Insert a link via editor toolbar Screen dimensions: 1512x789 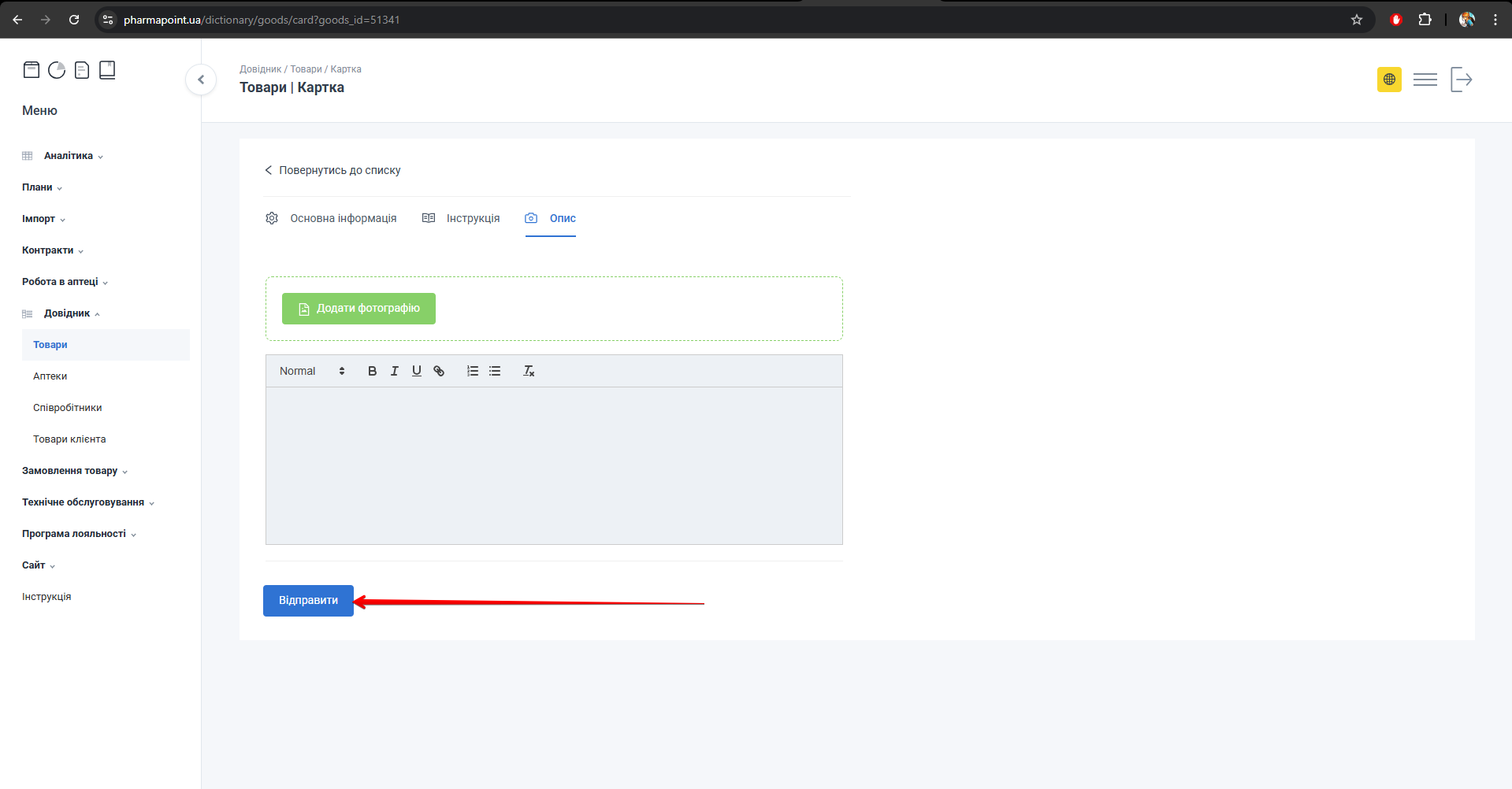pyautogui.click(x=439, y=371)
